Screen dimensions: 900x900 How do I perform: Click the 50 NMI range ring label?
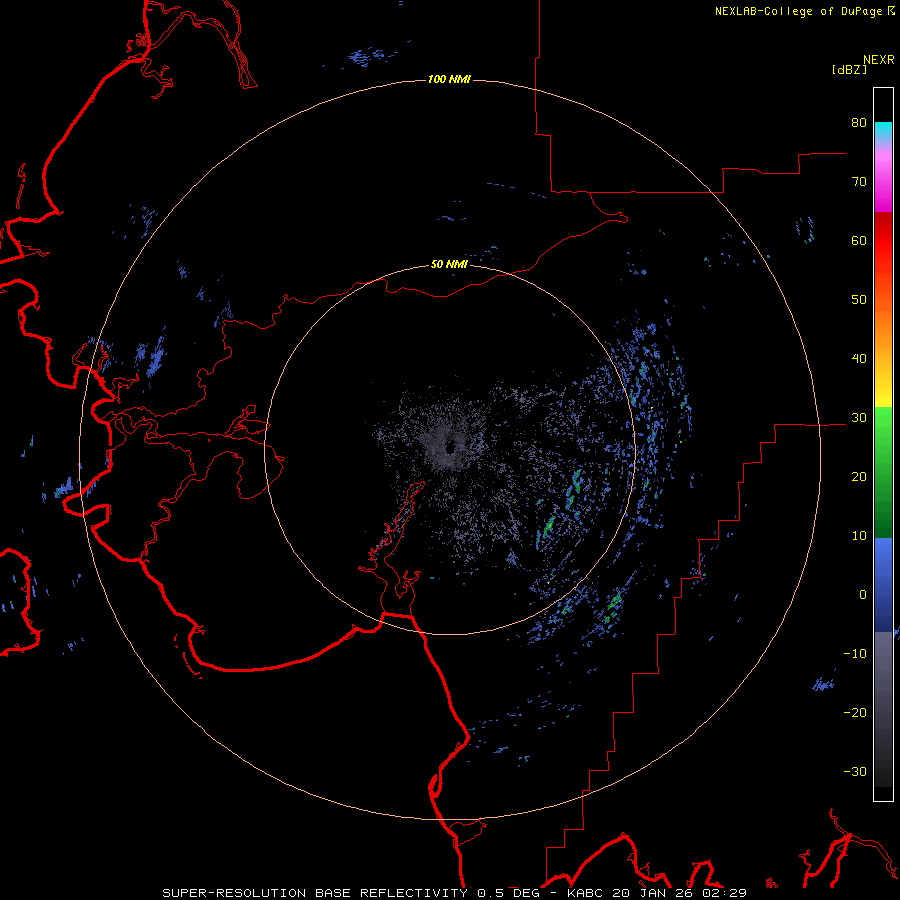[x=449, y=265]
